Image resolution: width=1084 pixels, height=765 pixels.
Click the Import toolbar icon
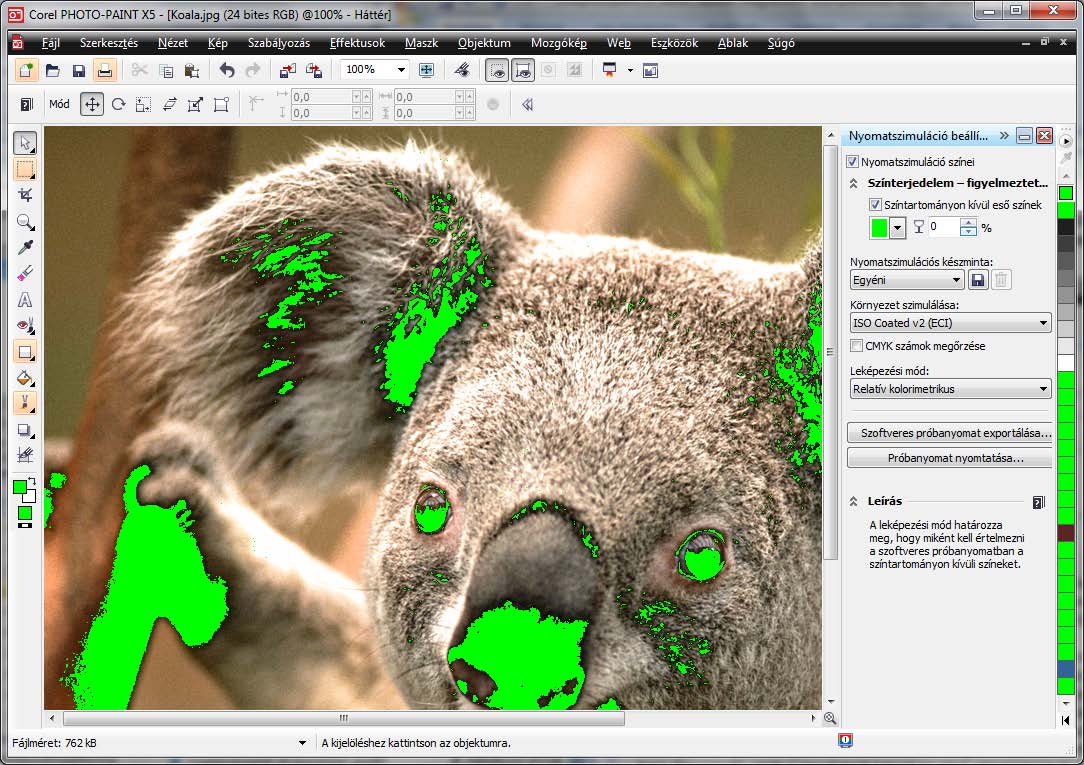click(288, 70)
